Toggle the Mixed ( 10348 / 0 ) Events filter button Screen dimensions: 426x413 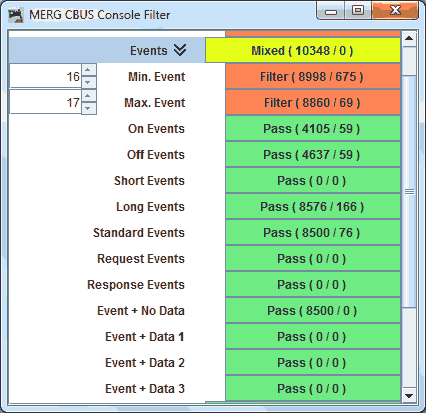[303, 50]
